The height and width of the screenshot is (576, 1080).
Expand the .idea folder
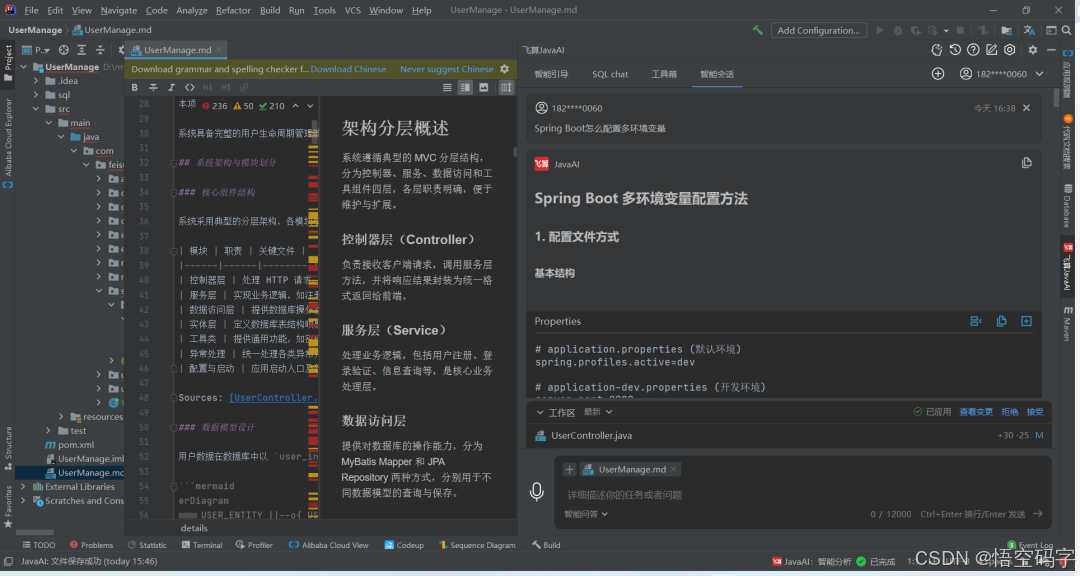(36, 81)
